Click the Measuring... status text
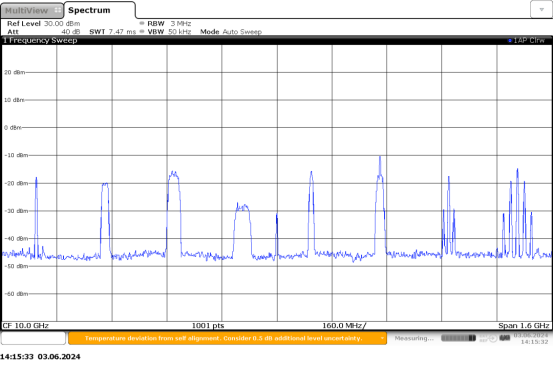This screenshot has height=368, width=553. 414,338
